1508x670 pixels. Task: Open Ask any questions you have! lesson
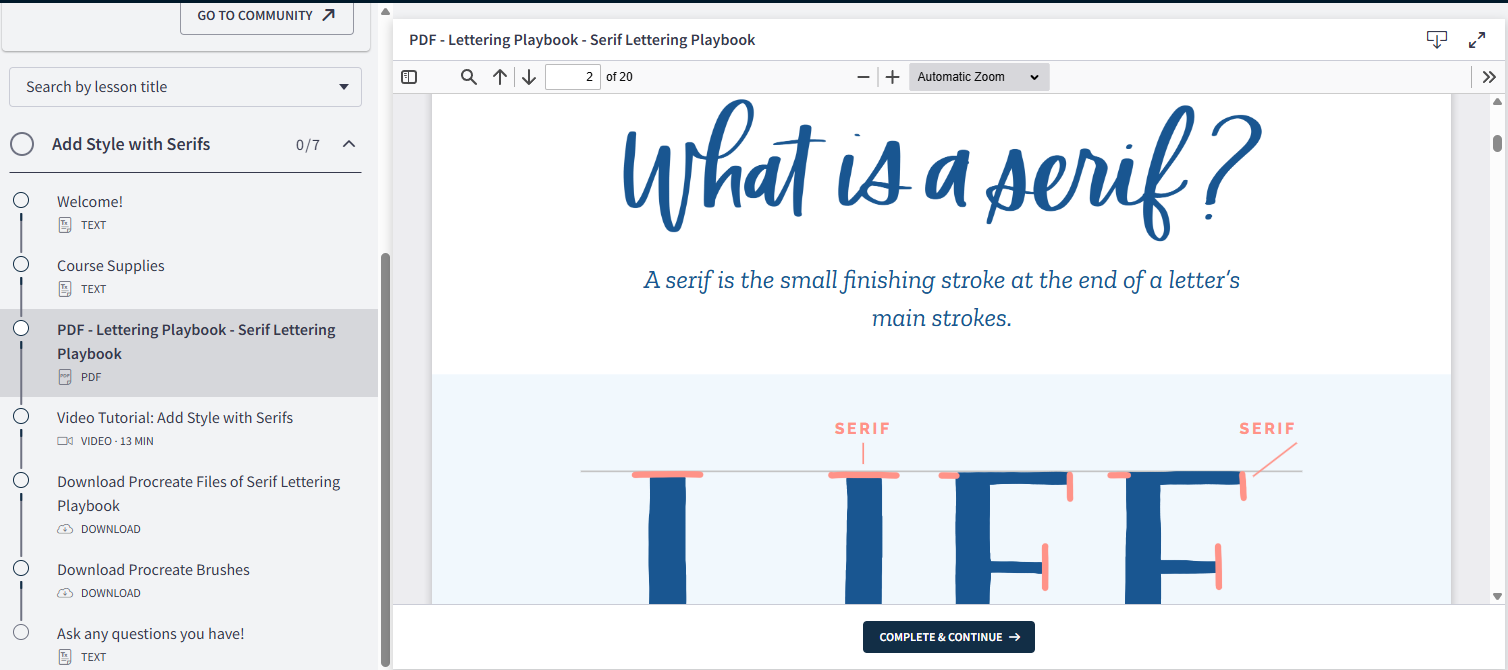point(150,633)
